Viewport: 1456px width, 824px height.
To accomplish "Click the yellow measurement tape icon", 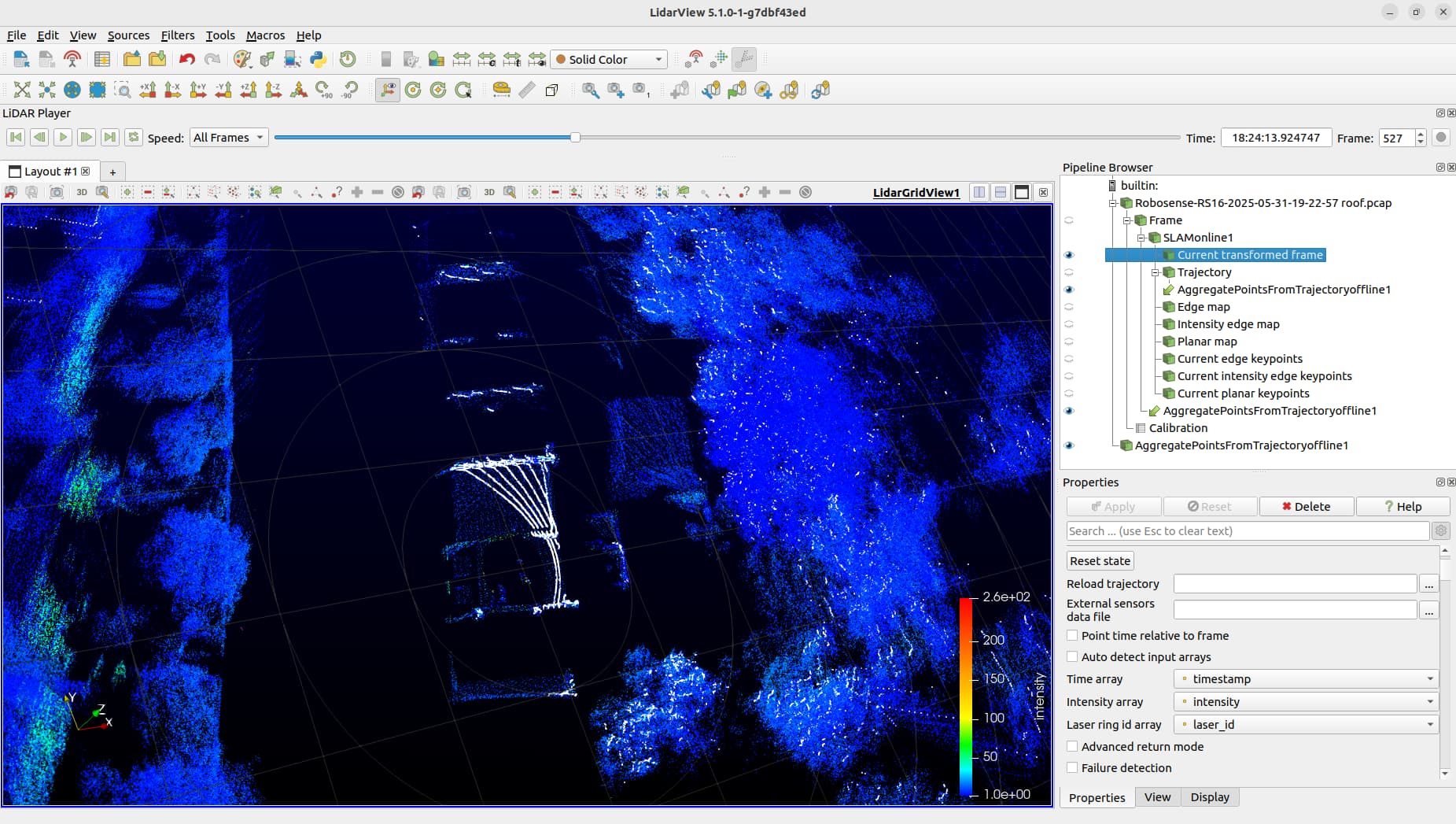I will point(501,90).
